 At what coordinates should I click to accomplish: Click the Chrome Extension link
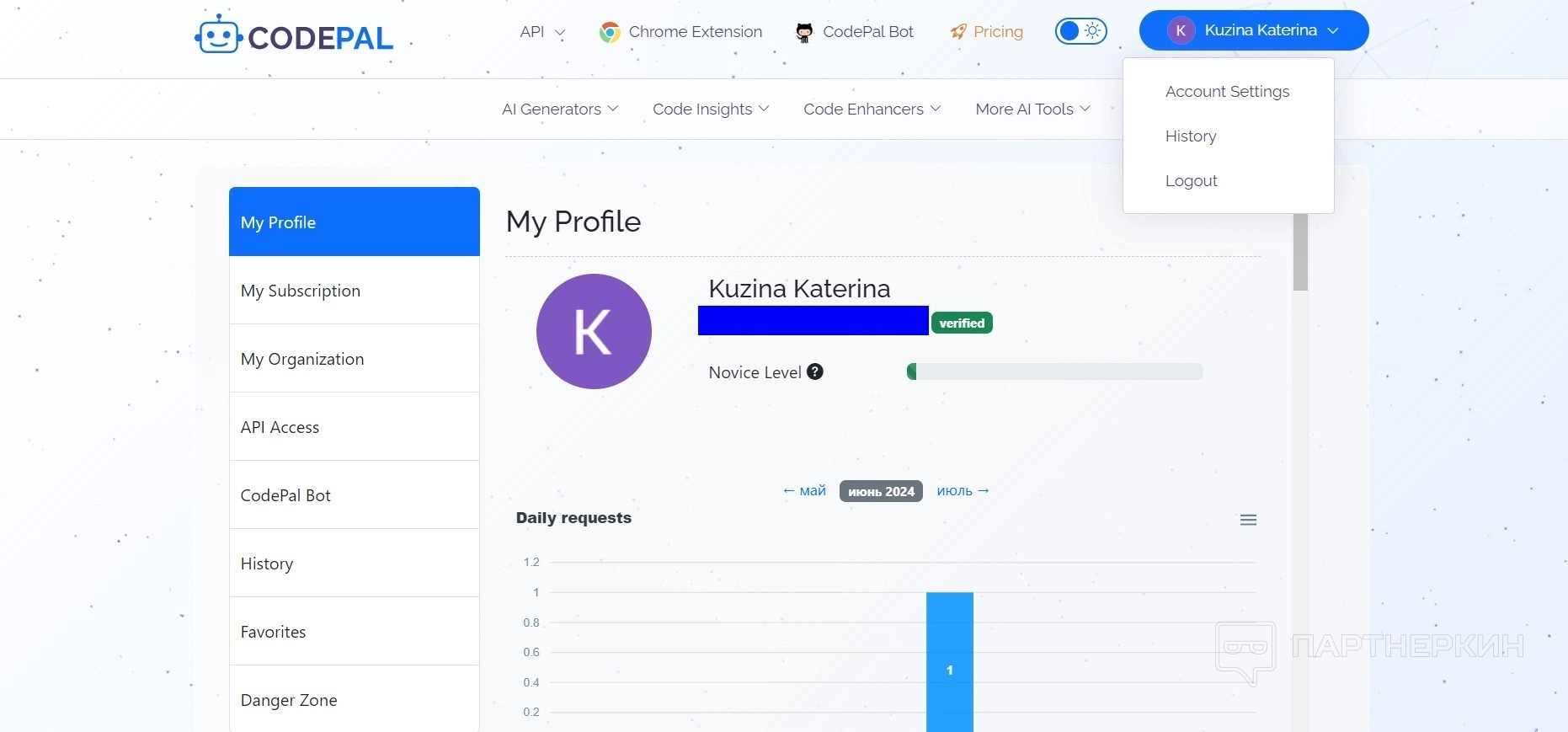[696, 32]
